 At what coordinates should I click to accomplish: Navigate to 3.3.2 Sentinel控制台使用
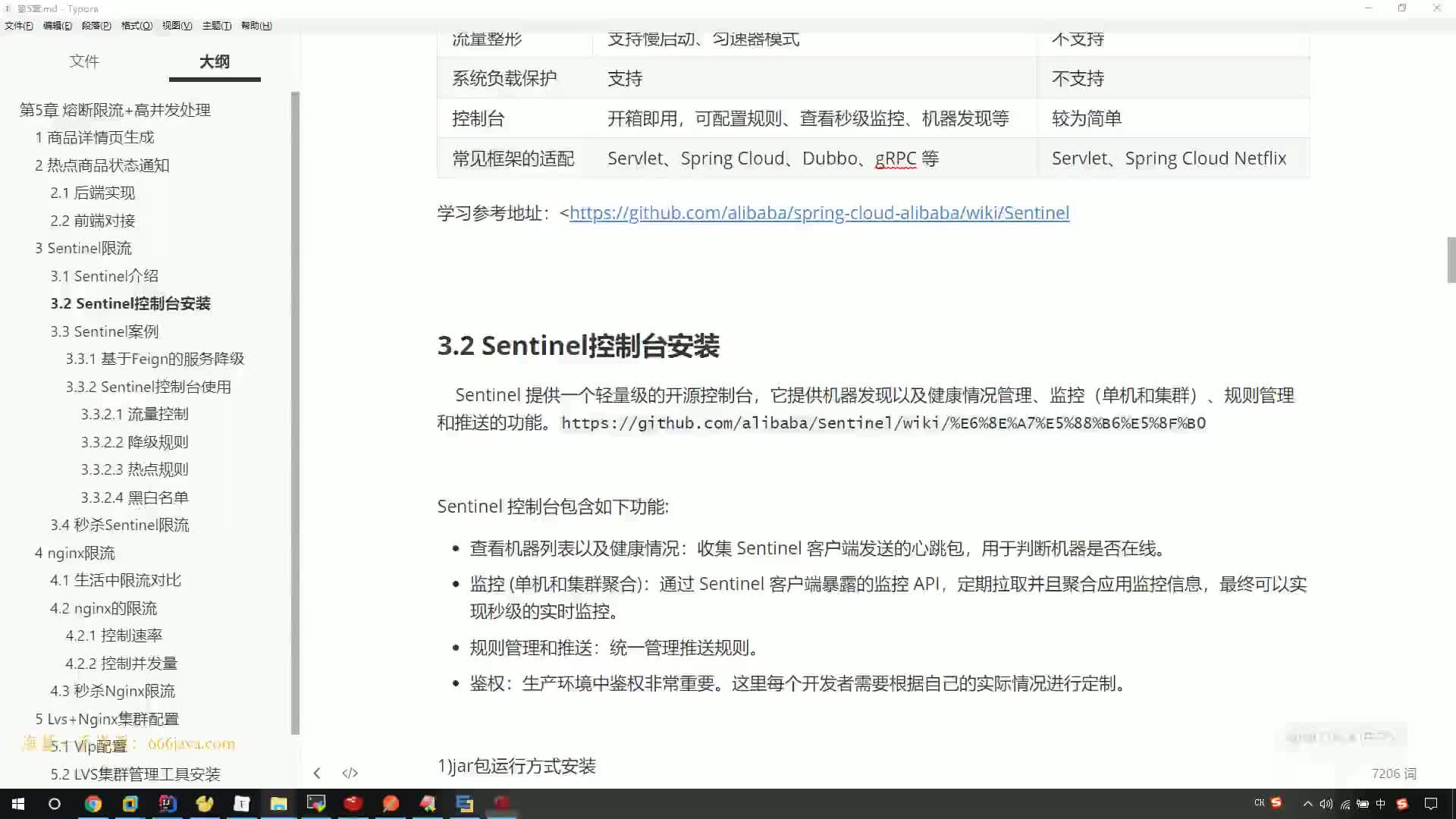(x=149, y=387)
